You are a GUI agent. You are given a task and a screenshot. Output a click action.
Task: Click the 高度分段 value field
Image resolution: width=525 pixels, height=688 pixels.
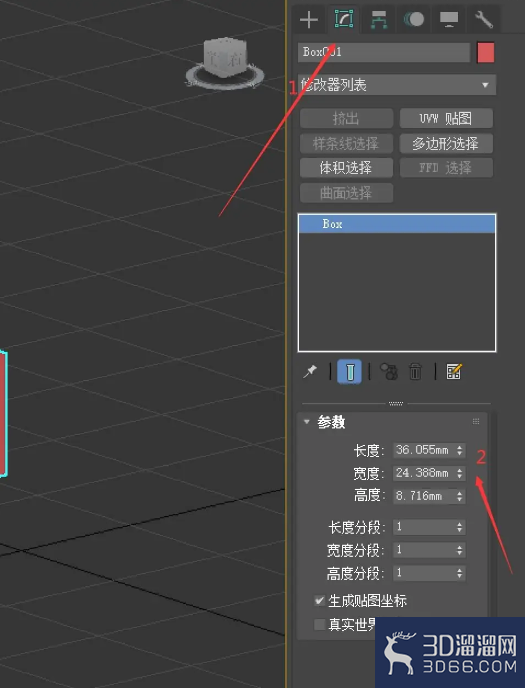(x=424, y=573)
